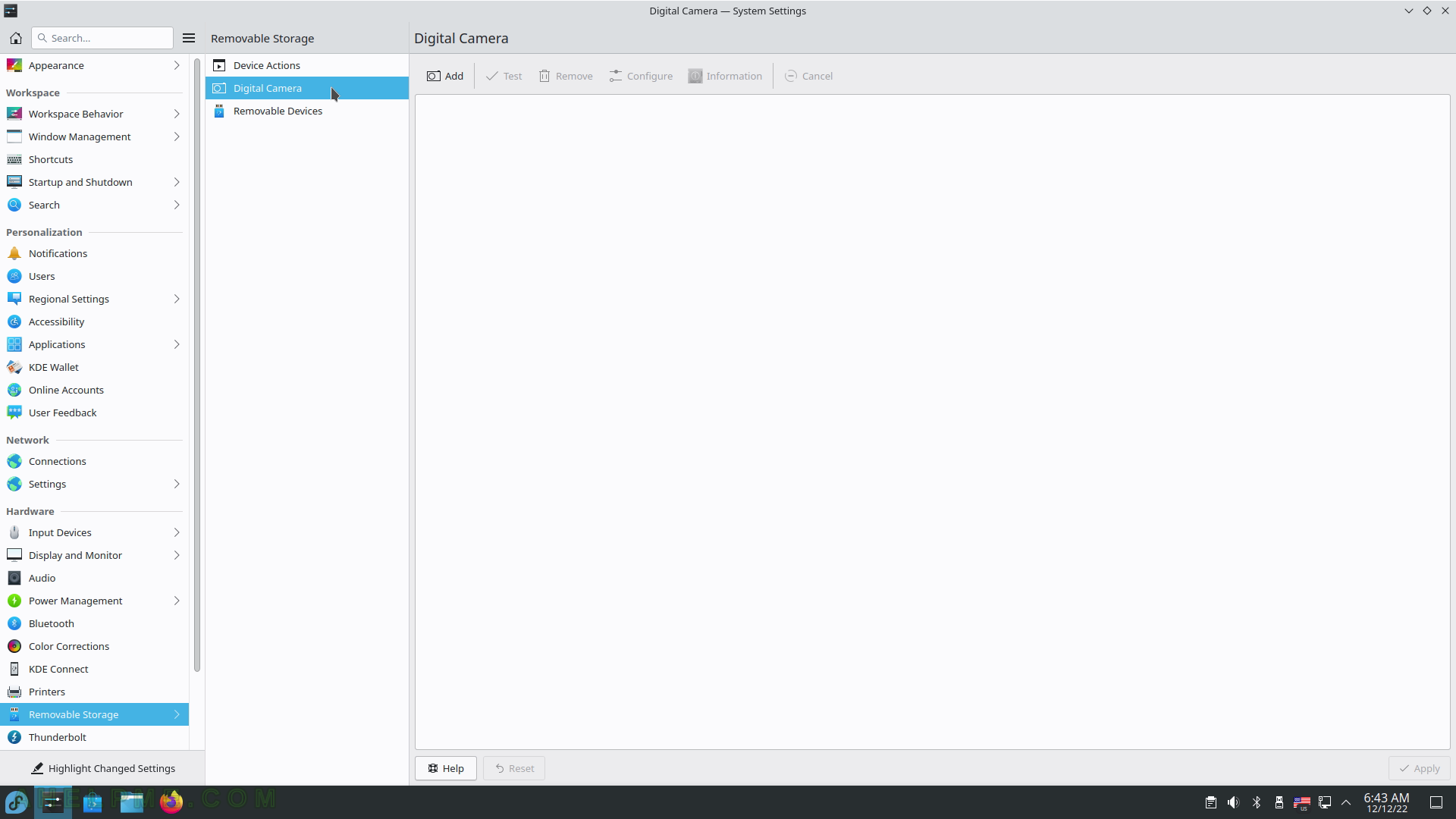Open clipboard tray icon
Viewport: 1456px width, 819px height.
[1211, 802]
